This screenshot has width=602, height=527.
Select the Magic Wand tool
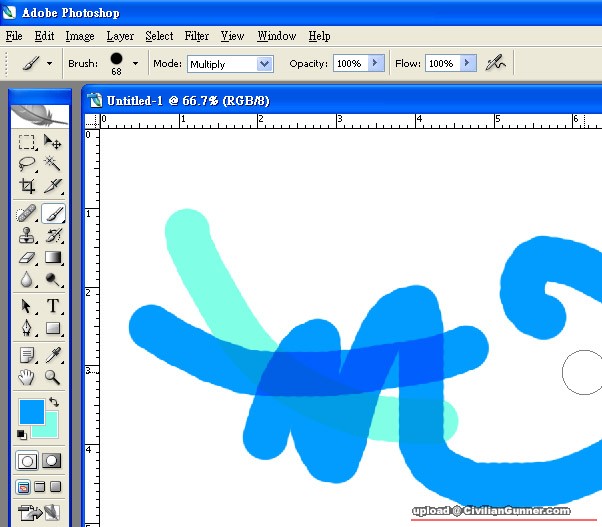[x=53, y=164]
